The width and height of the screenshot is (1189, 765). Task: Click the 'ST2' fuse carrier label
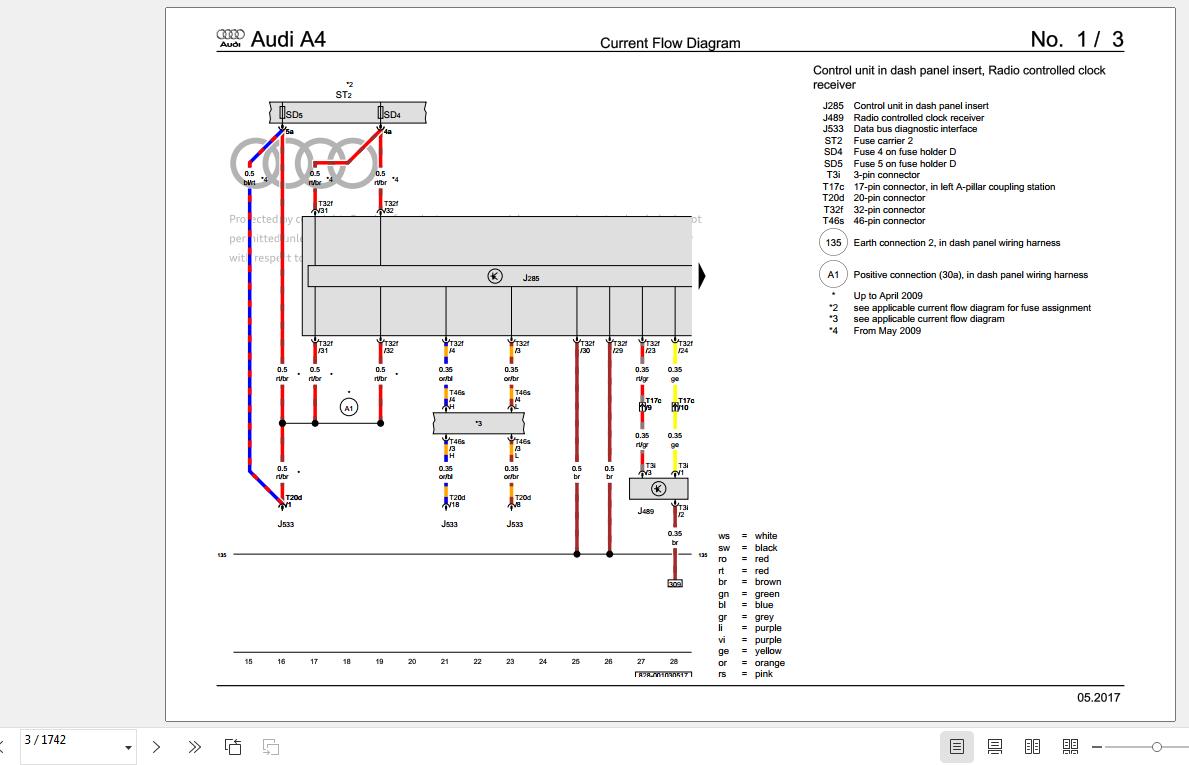(344, 95)
